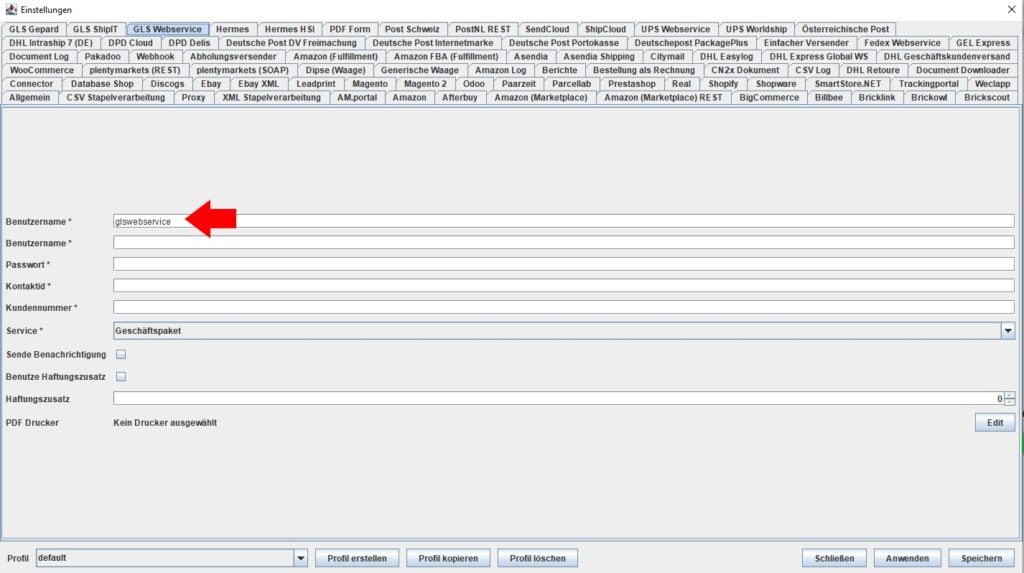Close the Einstellungen window
The height and width of the screenshot is (573, 1024).
click(x=1011, y=9)
